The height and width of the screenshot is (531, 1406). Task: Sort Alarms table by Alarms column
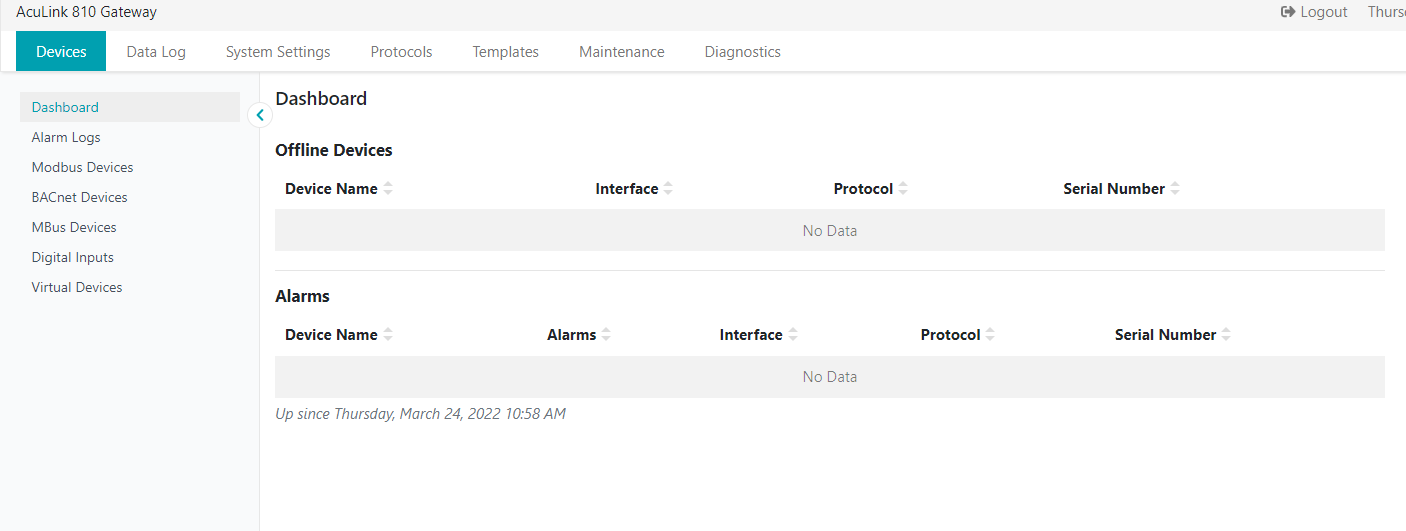point(605,335)
